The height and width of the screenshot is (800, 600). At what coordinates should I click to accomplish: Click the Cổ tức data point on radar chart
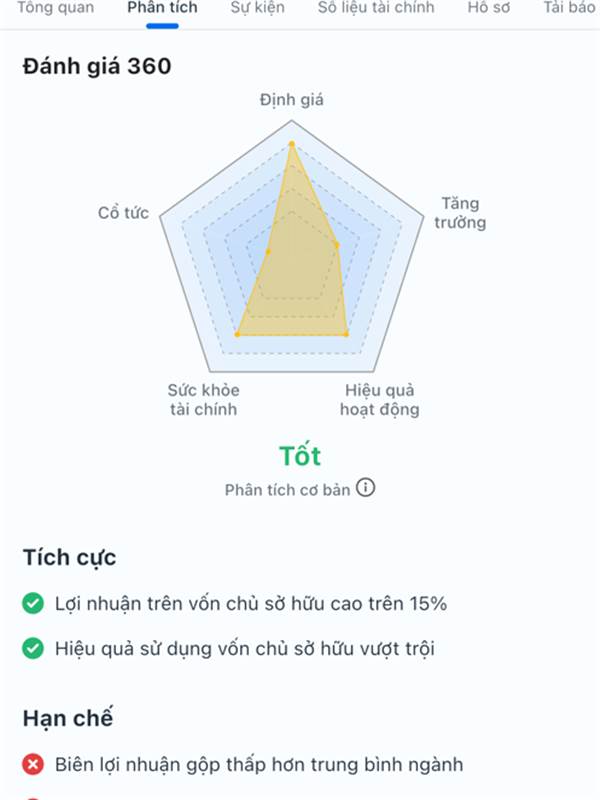pos(268,252)
